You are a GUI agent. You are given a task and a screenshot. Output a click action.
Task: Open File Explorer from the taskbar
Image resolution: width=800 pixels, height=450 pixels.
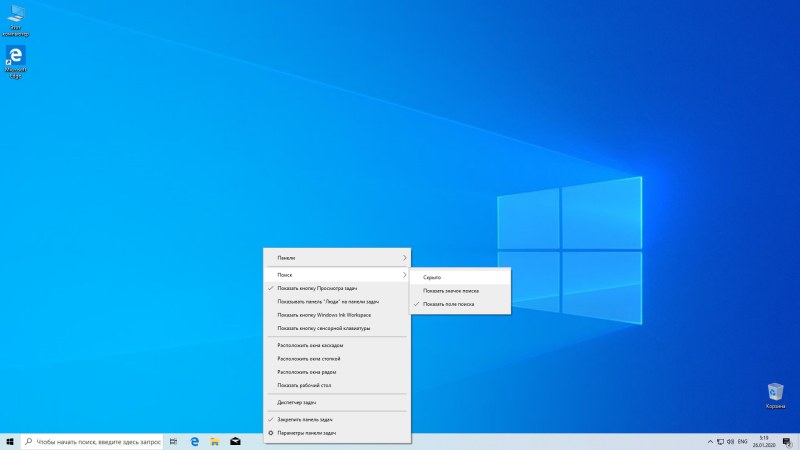tap(215, 441)
